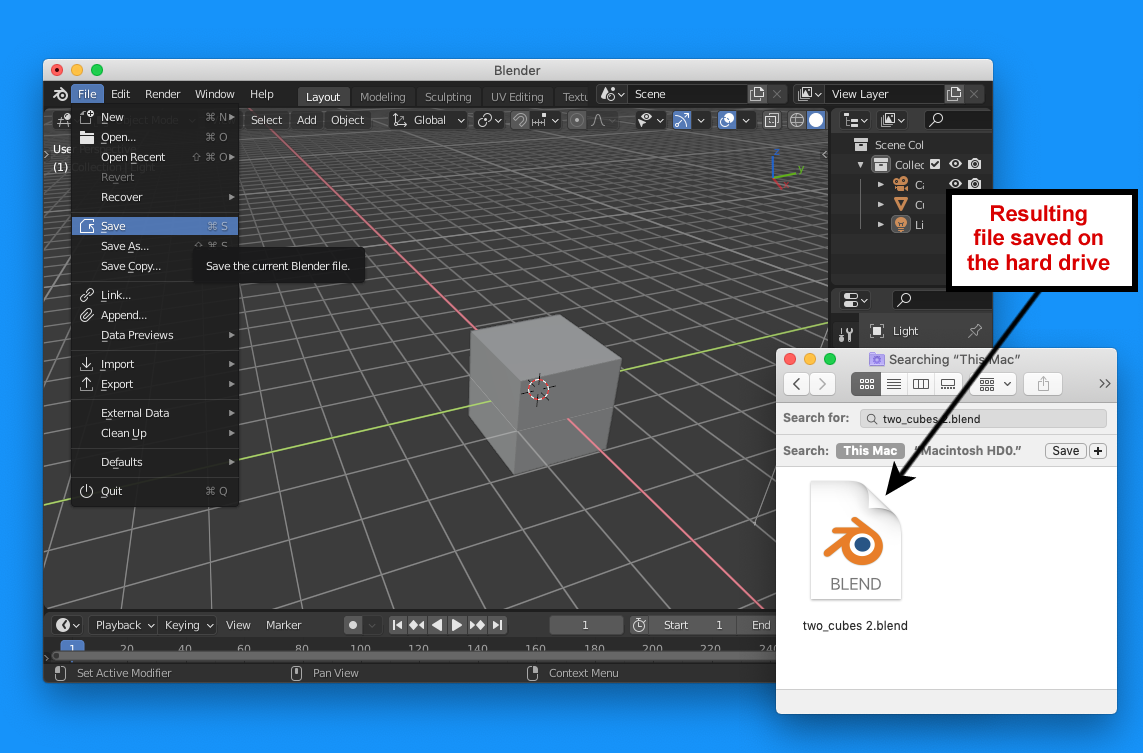Click the Blender logo menu icon
The width and height of the screenshot is (1143, 753).
[61, 94]
